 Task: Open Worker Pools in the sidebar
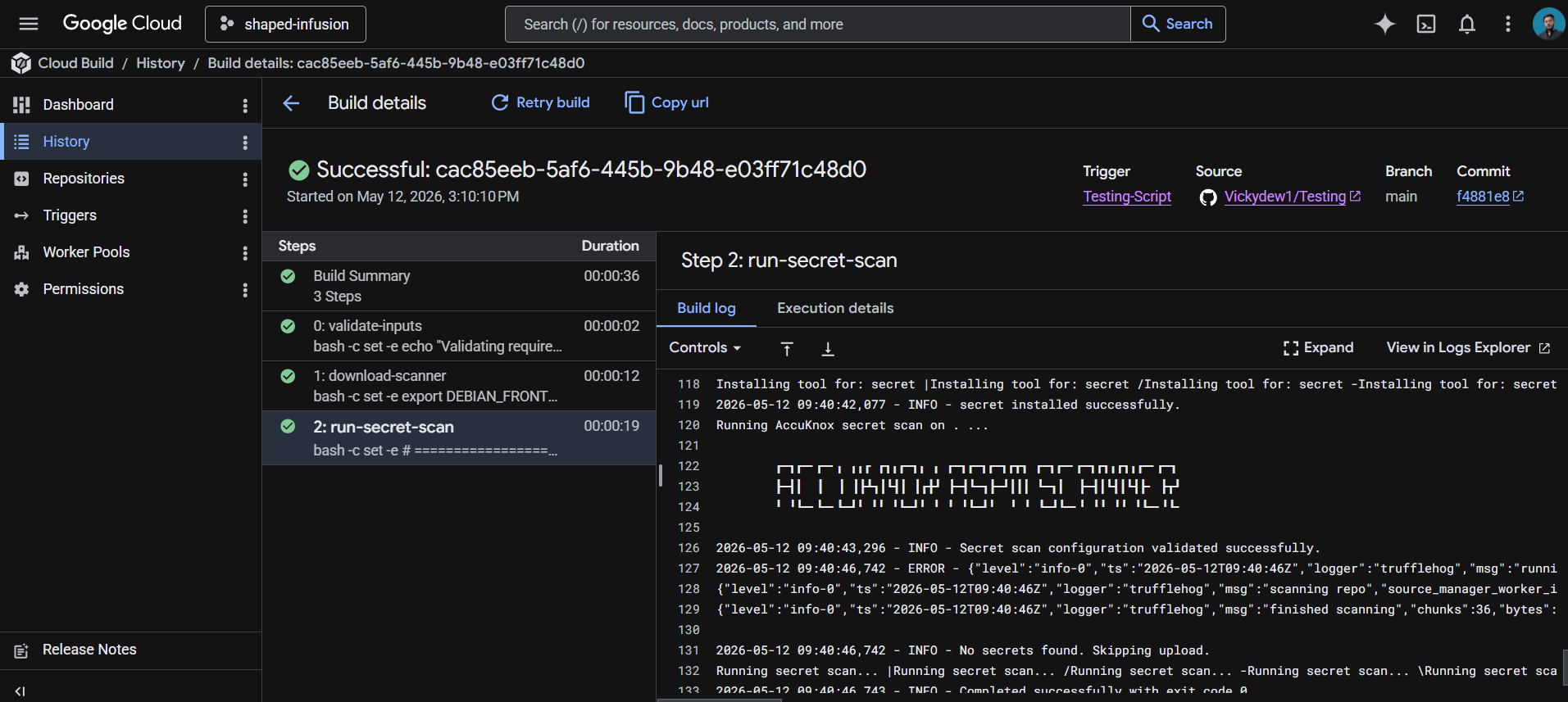pos(86,252)
